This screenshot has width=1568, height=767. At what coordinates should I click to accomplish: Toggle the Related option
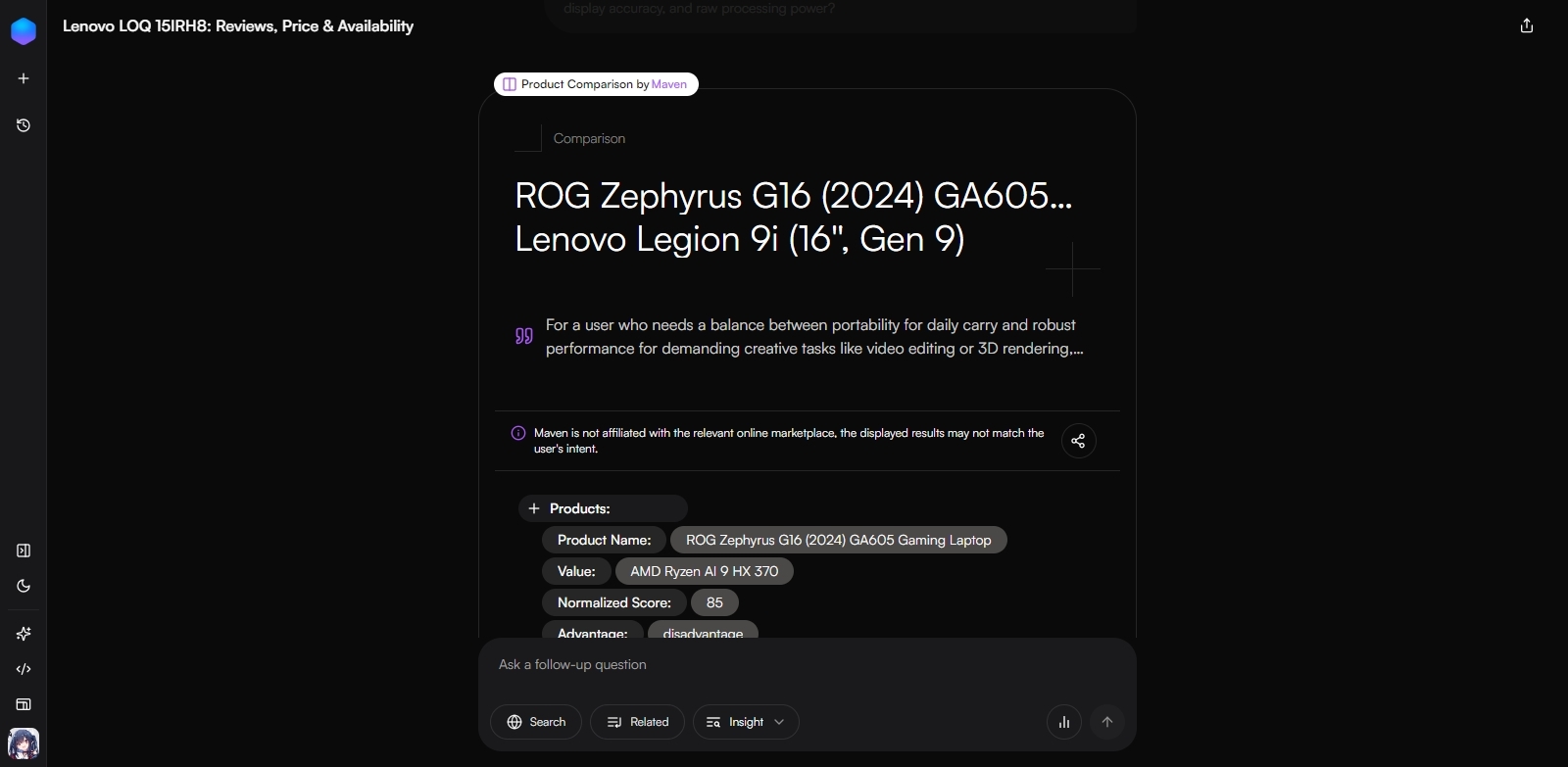tap(637, 722)
